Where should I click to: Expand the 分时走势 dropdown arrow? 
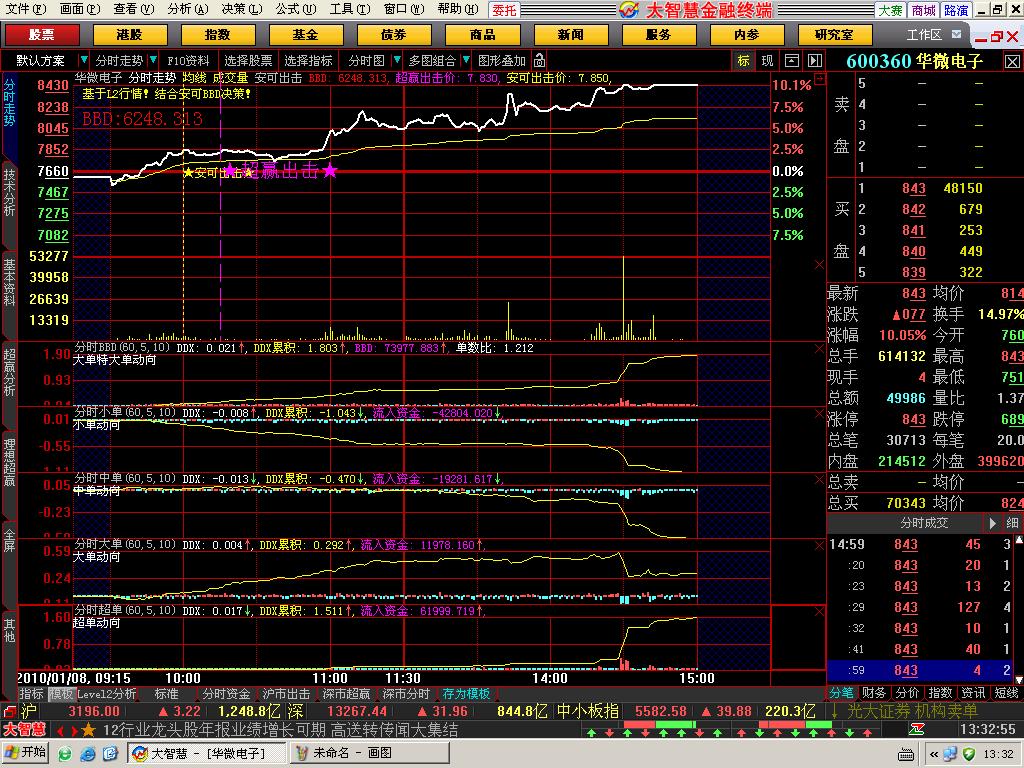tap(153, 60)
